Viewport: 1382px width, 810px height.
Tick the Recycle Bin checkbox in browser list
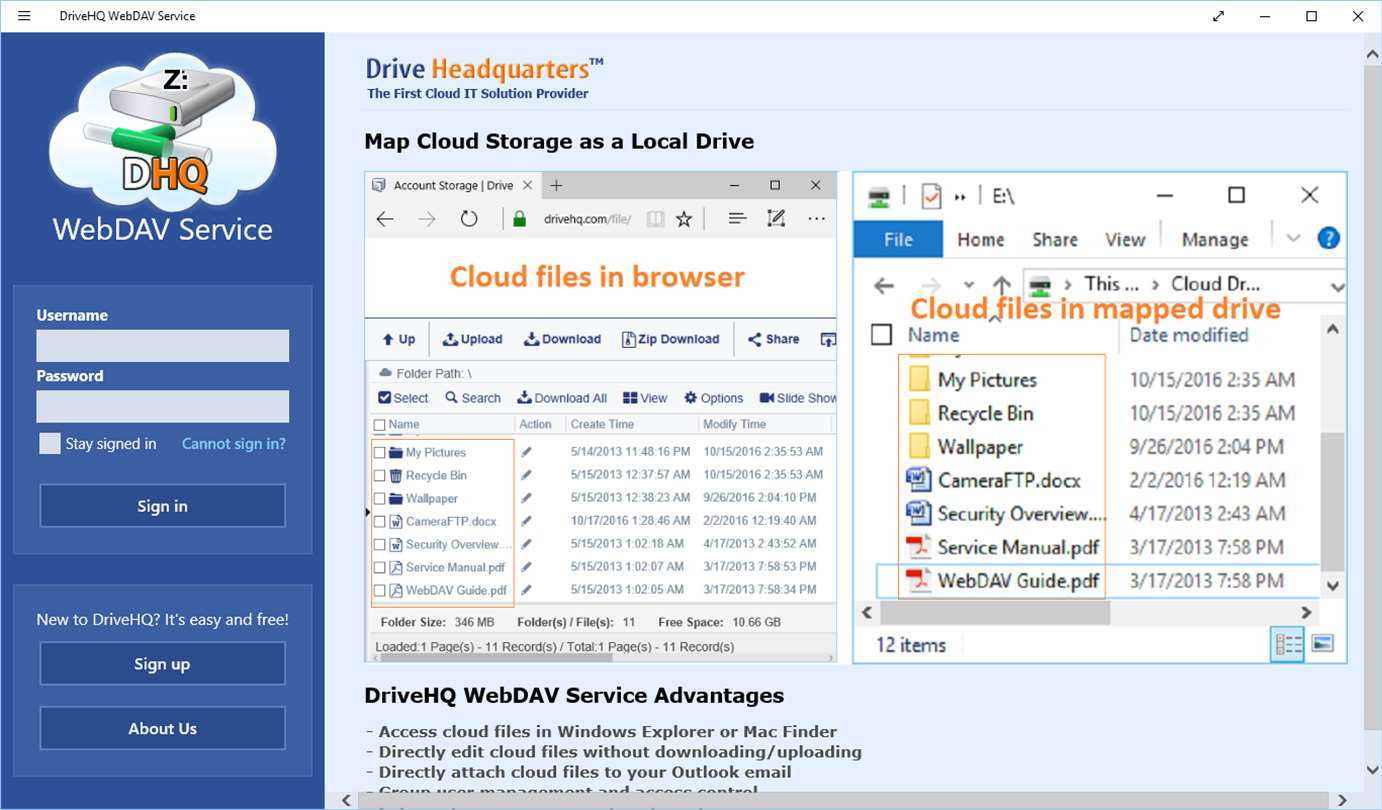click(379, 476)
